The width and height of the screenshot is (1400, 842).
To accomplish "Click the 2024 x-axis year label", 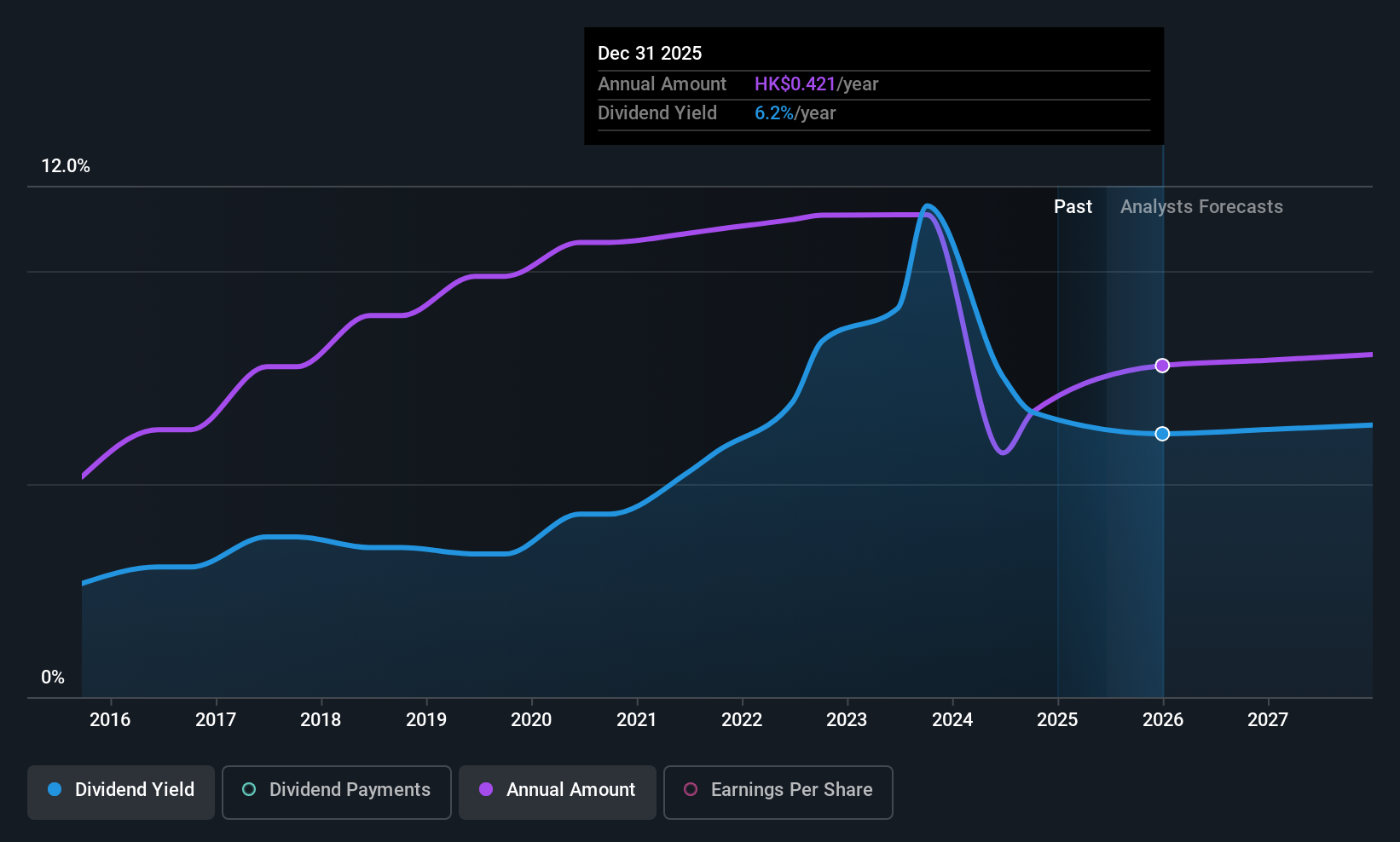I will (952, 720).
